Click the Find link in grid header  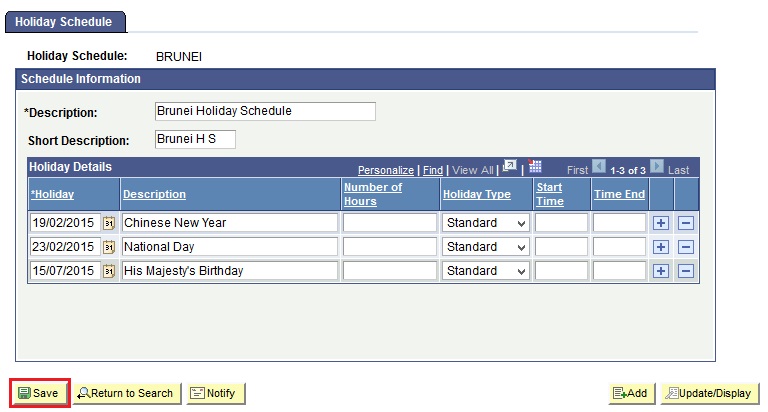coord(433,170)
